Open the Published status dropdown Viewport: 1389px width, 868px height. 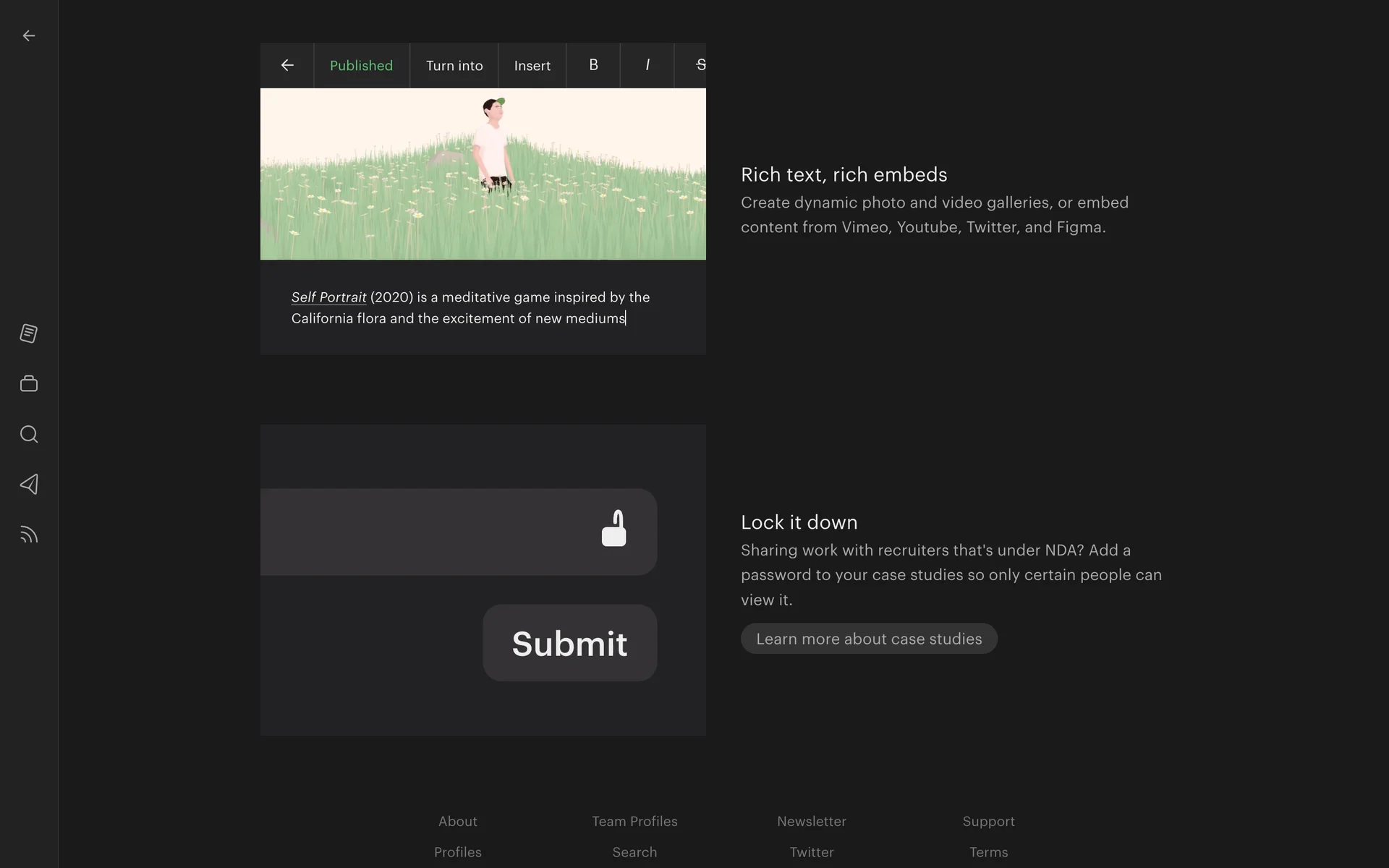(361, 65)
